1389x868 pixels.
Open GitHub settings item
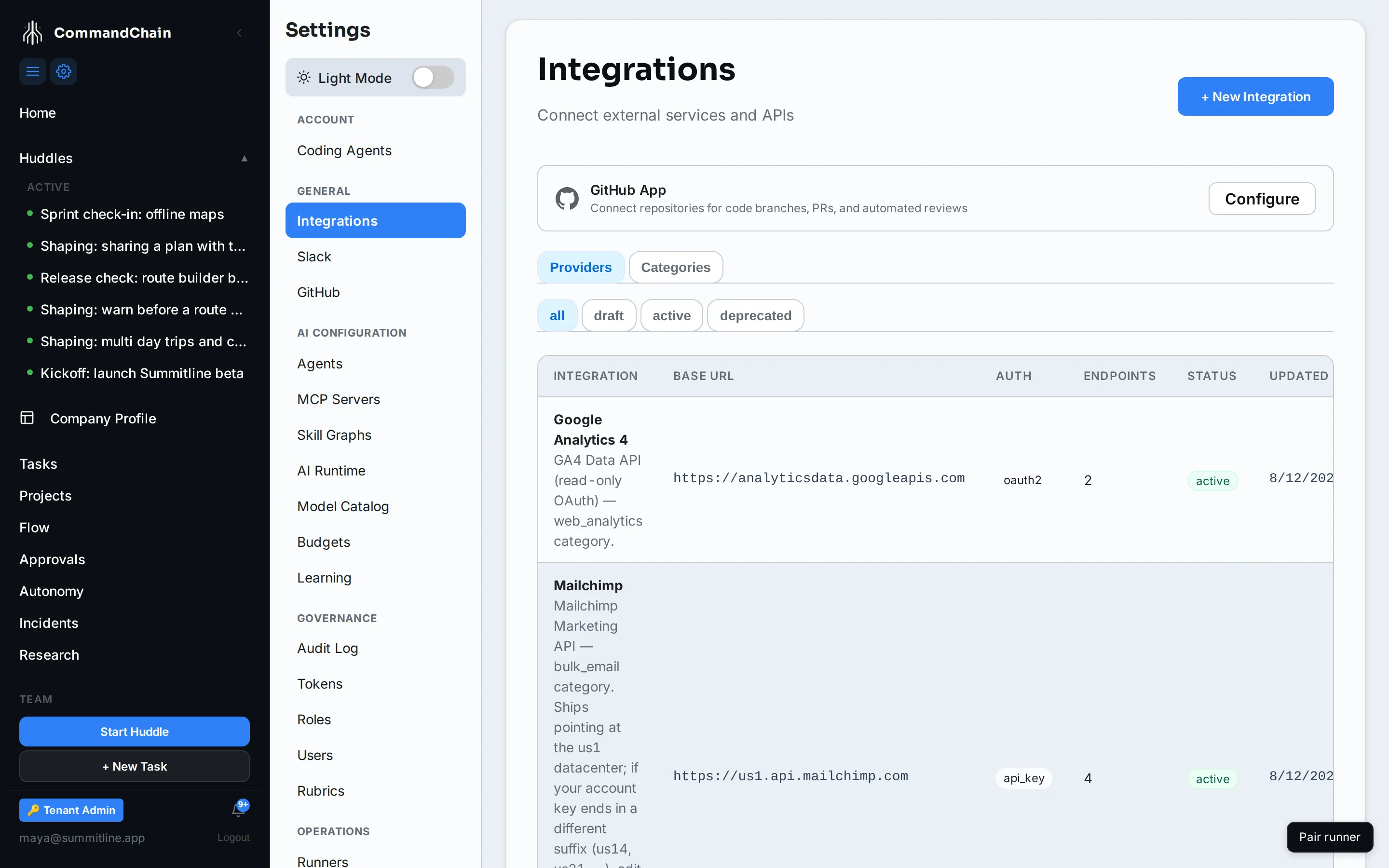tap(375, 292)
